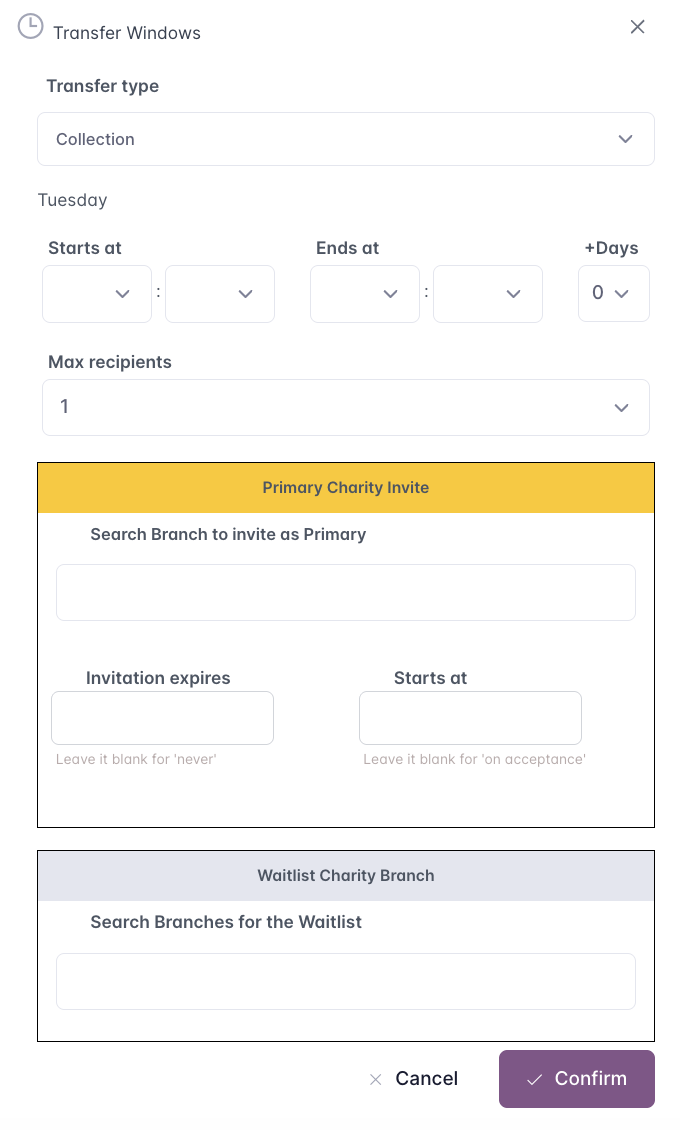Click the Primary Charity Starts at field
Image resolution: width=680 pixels, height=1130 pixels.
[x=470, y=718]
